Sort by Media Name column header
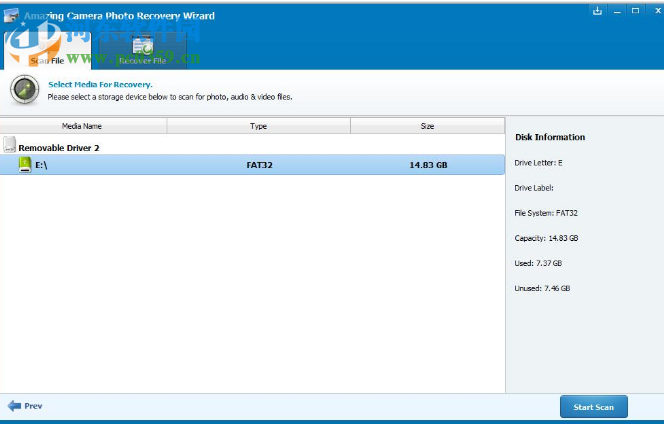This screenshot has height=424, width=664. tap(83, 126)
